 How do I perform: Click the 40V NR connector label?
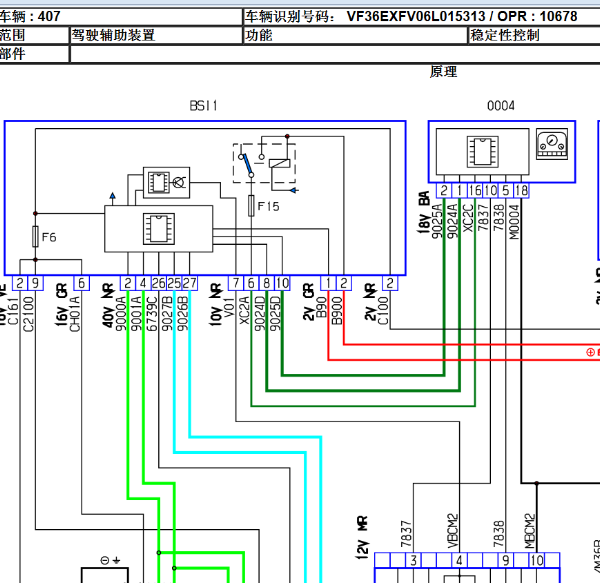coord(108,305)
